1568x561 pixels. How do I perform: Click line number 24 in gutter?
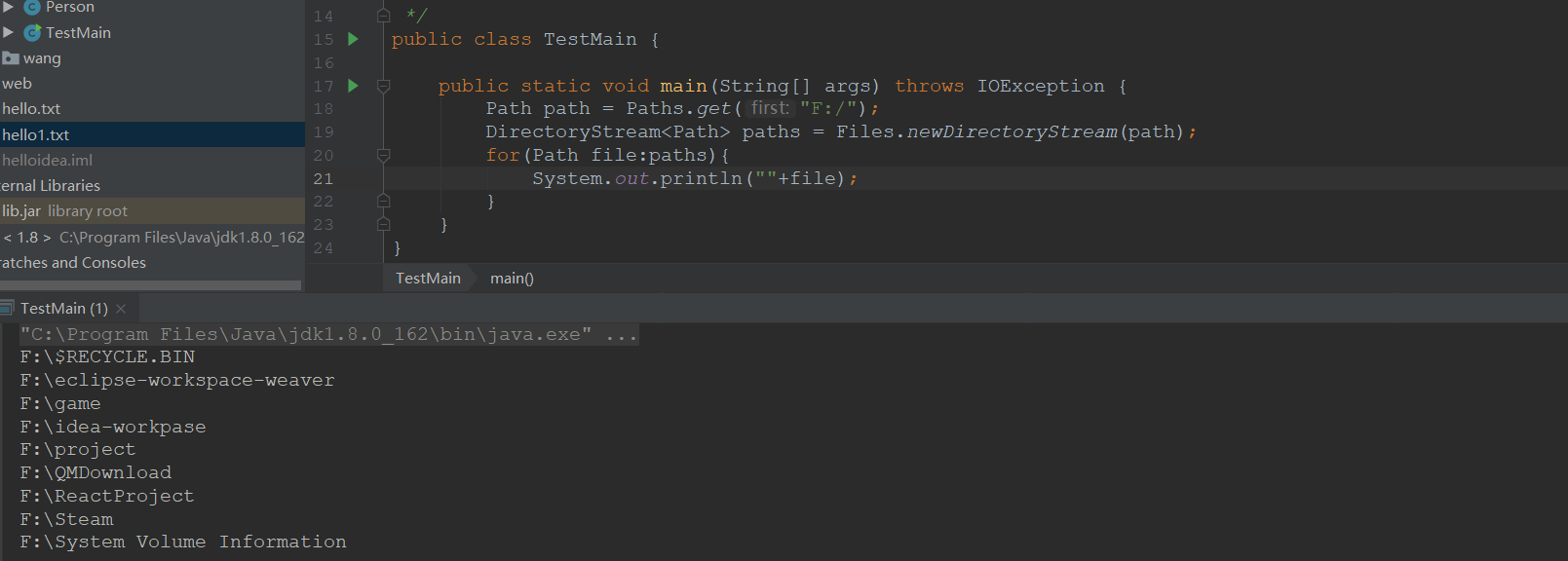[324, 248]
